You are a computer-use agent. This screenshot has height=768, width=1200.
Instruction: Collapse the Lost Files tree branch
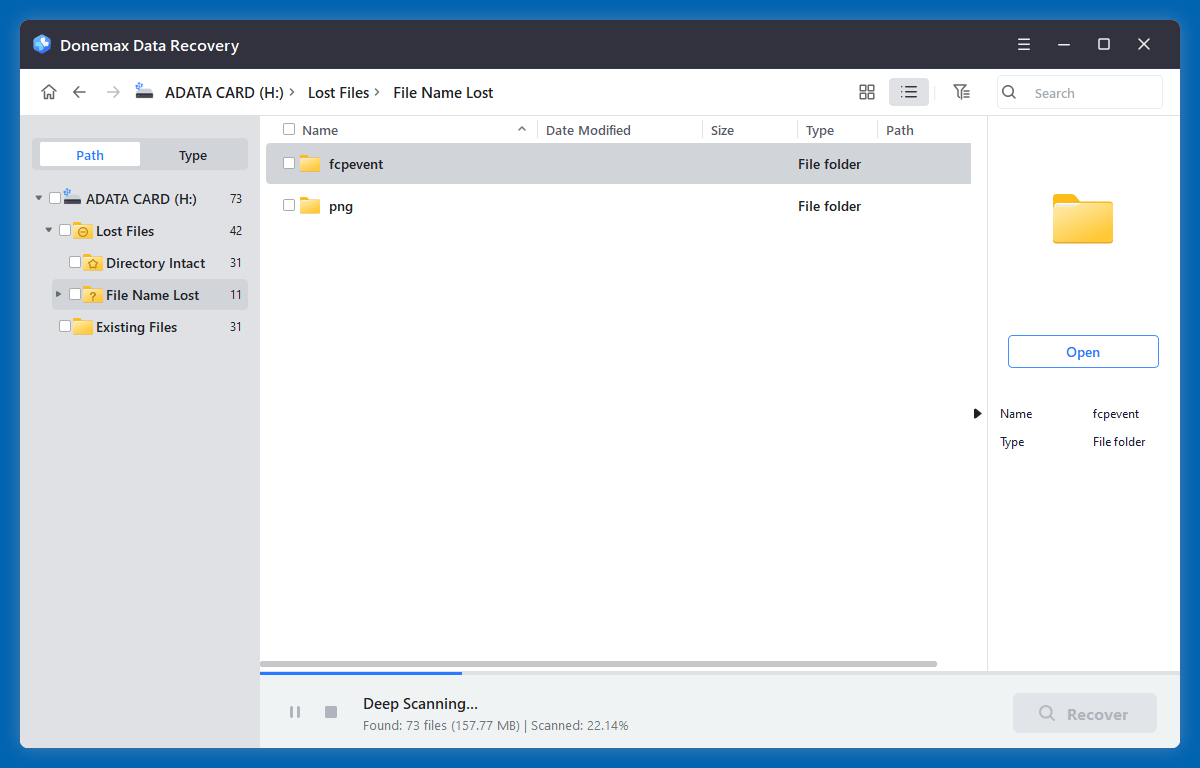coord(47,230)
